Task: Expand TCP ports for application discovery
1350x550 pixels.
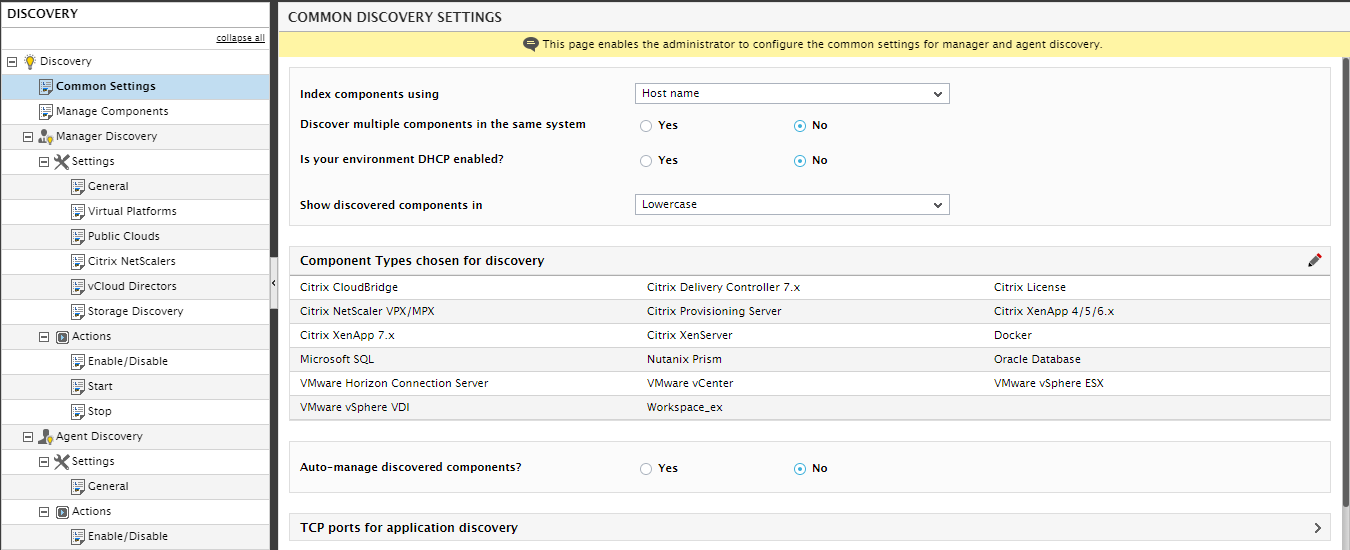Action: tap(1318, 528)
